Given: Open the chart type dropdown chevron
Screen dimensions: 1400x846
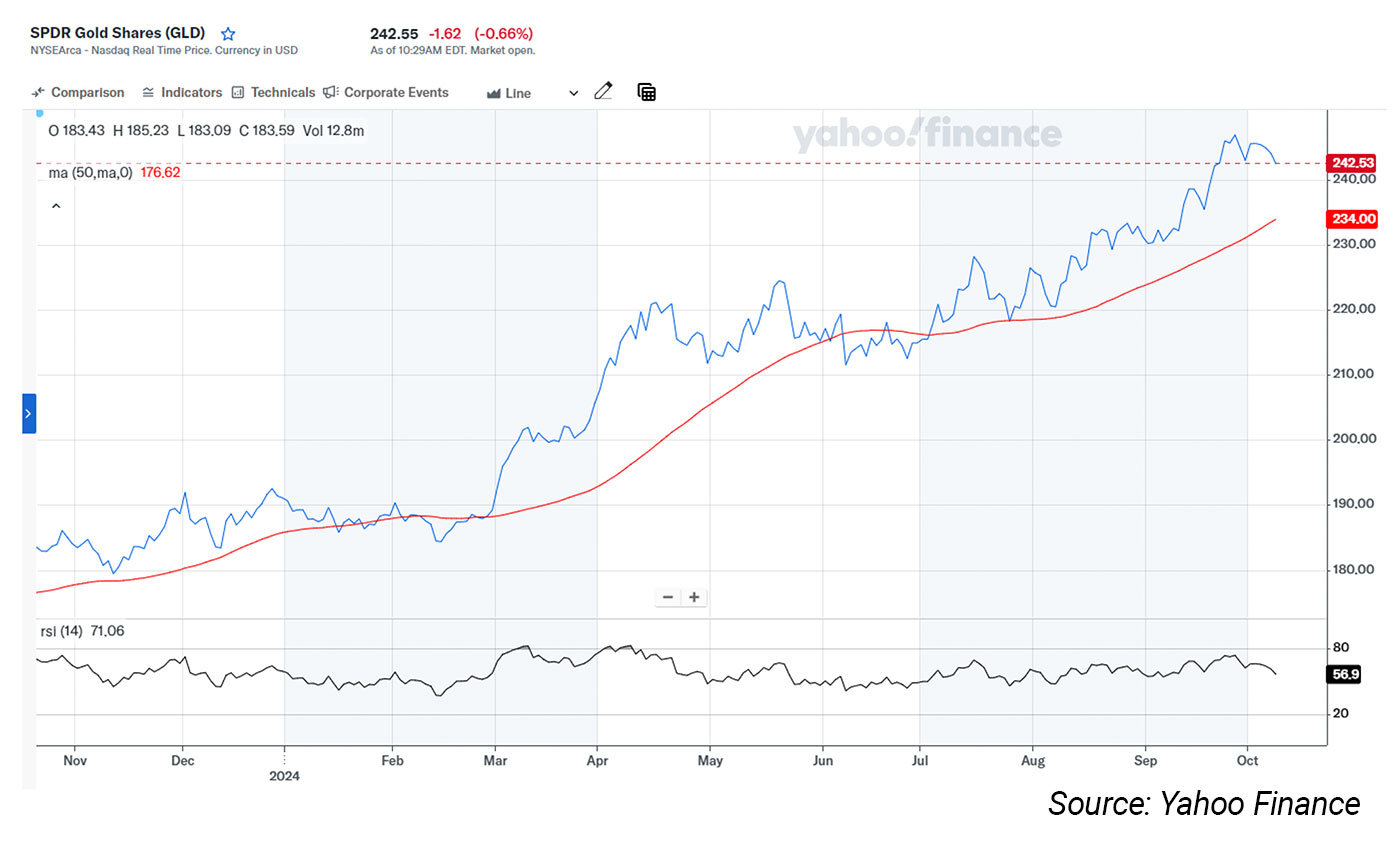Looking at the screenshot, I should click(x=573, y=94).
